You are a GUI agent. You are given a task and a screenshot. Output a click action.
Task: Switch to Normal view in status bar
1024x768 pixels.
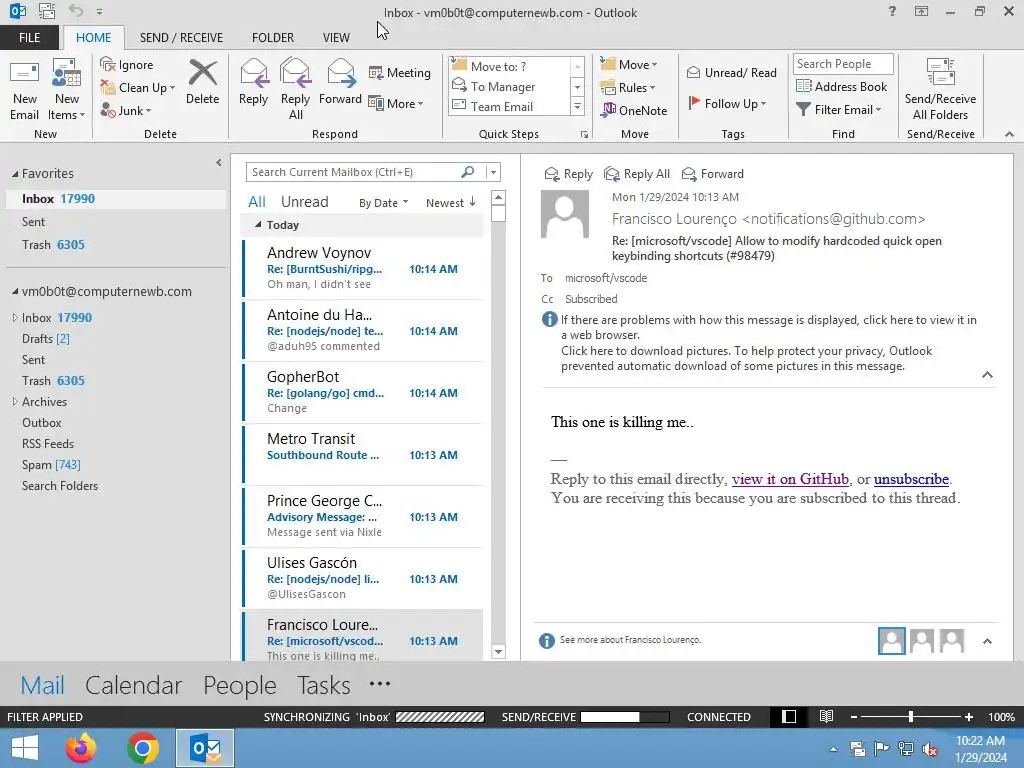point(789,716)
